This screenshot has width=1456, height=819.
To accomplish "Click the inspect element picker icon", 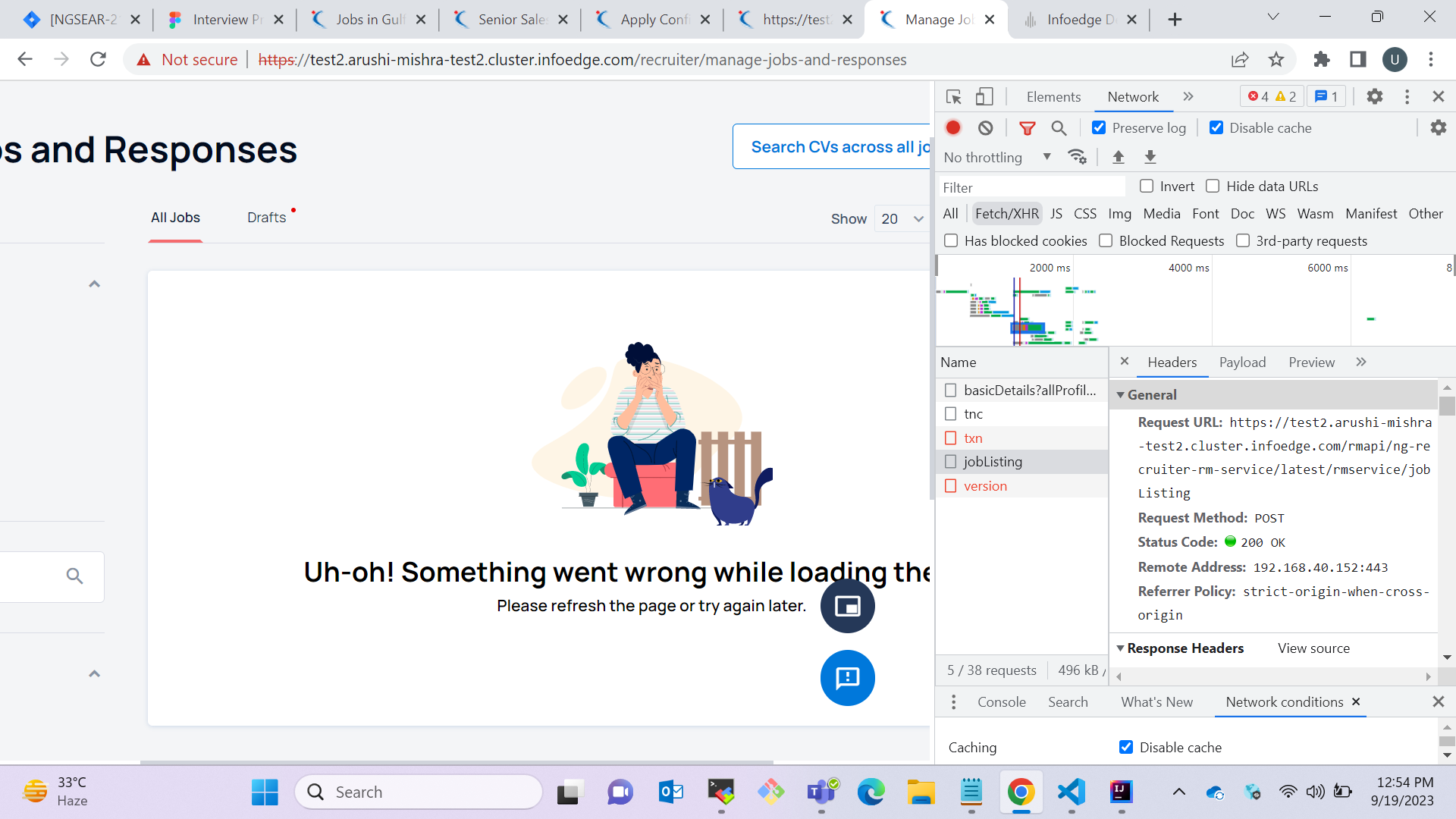I will (x=954, y=97).
